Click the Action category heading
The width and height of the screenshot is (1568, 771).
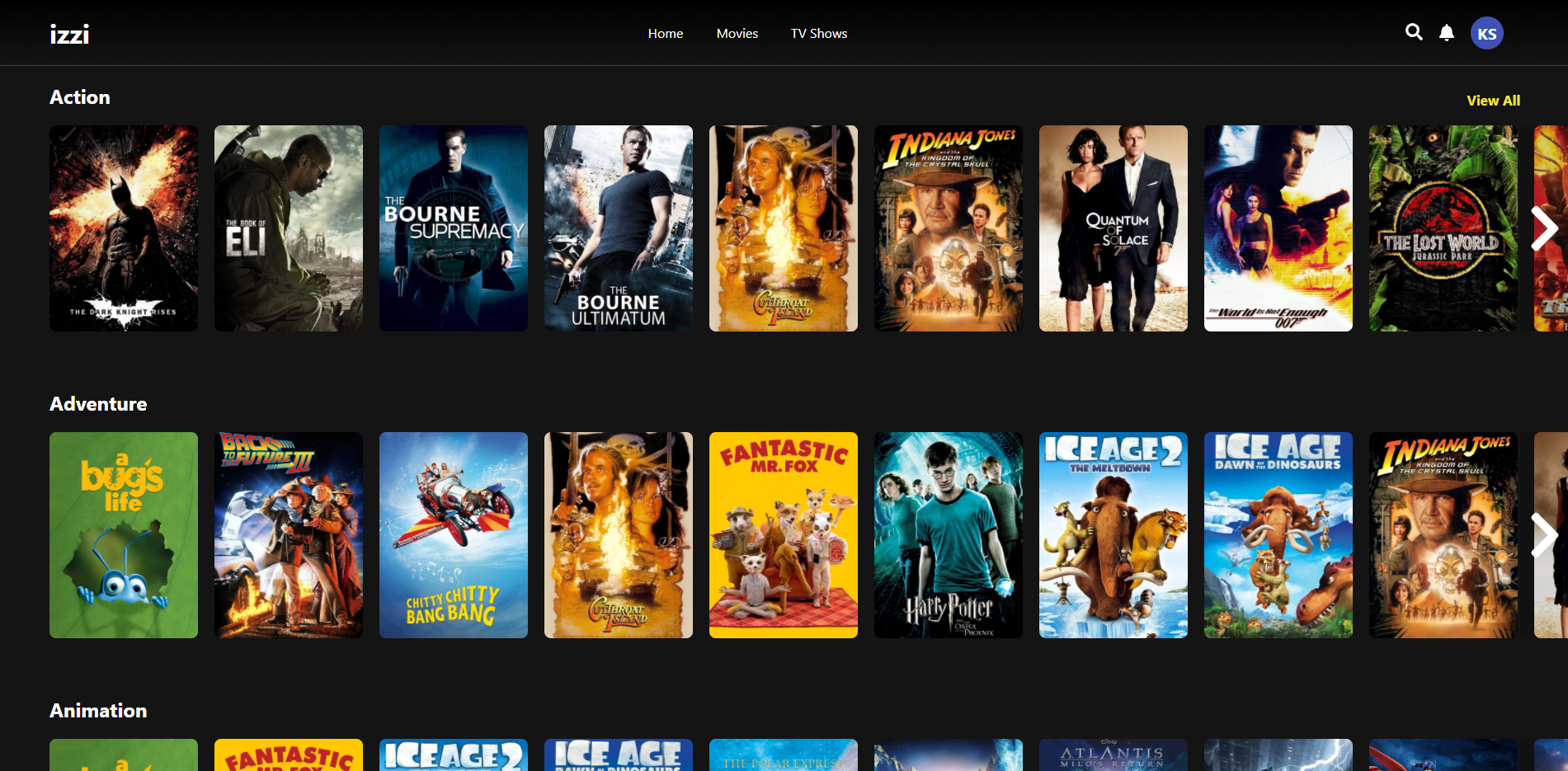[x=80, y=97]
